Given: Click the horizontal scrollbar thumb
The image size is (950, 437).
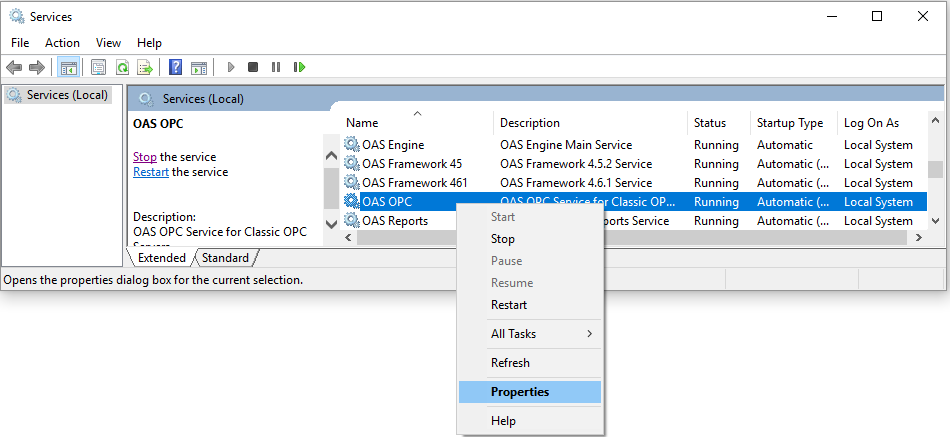Looking at the screenshot, I should (632, 238).
